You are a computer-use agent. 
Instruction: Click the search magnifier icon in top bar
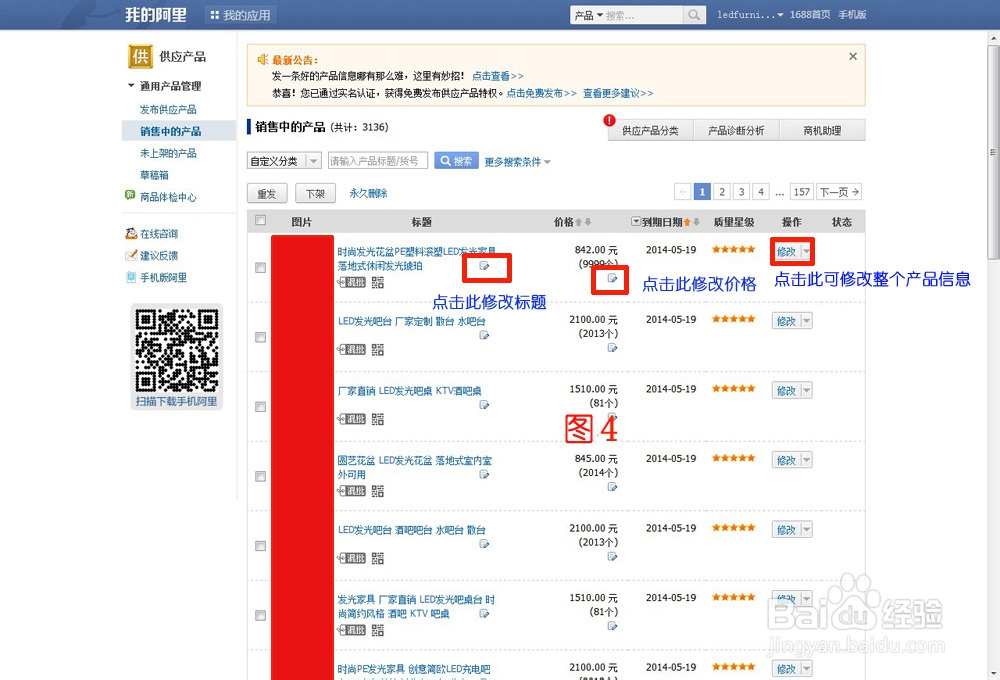pyautogui.click(x=694, y=15)
